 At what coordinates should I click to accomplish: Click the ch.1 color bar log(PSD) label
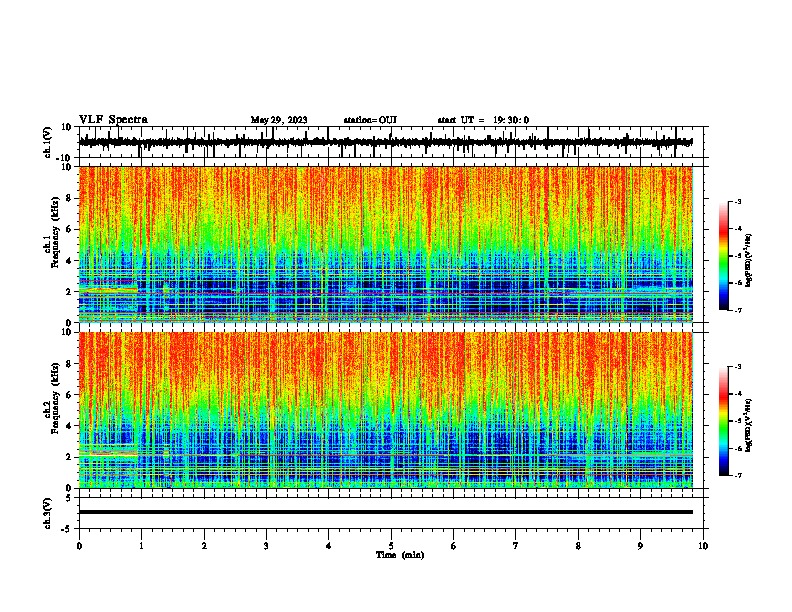click(748, 261)
